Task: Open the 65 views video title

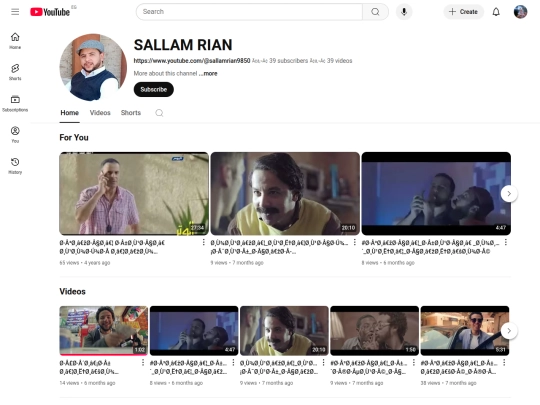Action: (x=112, y=247)
